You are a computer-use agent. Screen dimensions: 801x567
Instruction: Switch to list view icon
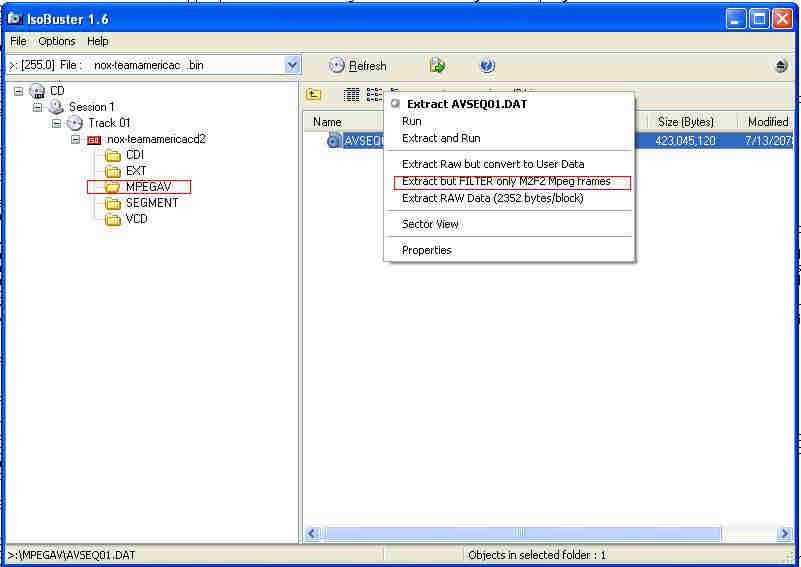[x=374, y=94]
